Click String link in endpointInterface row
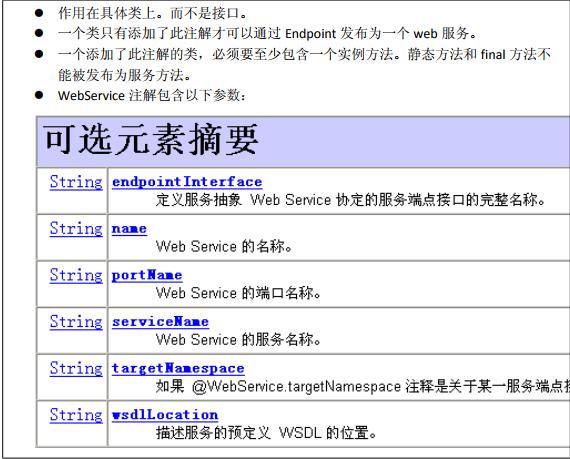Image resolution: width=570 pixels, height=459 pixels. (x=76, y=182)
